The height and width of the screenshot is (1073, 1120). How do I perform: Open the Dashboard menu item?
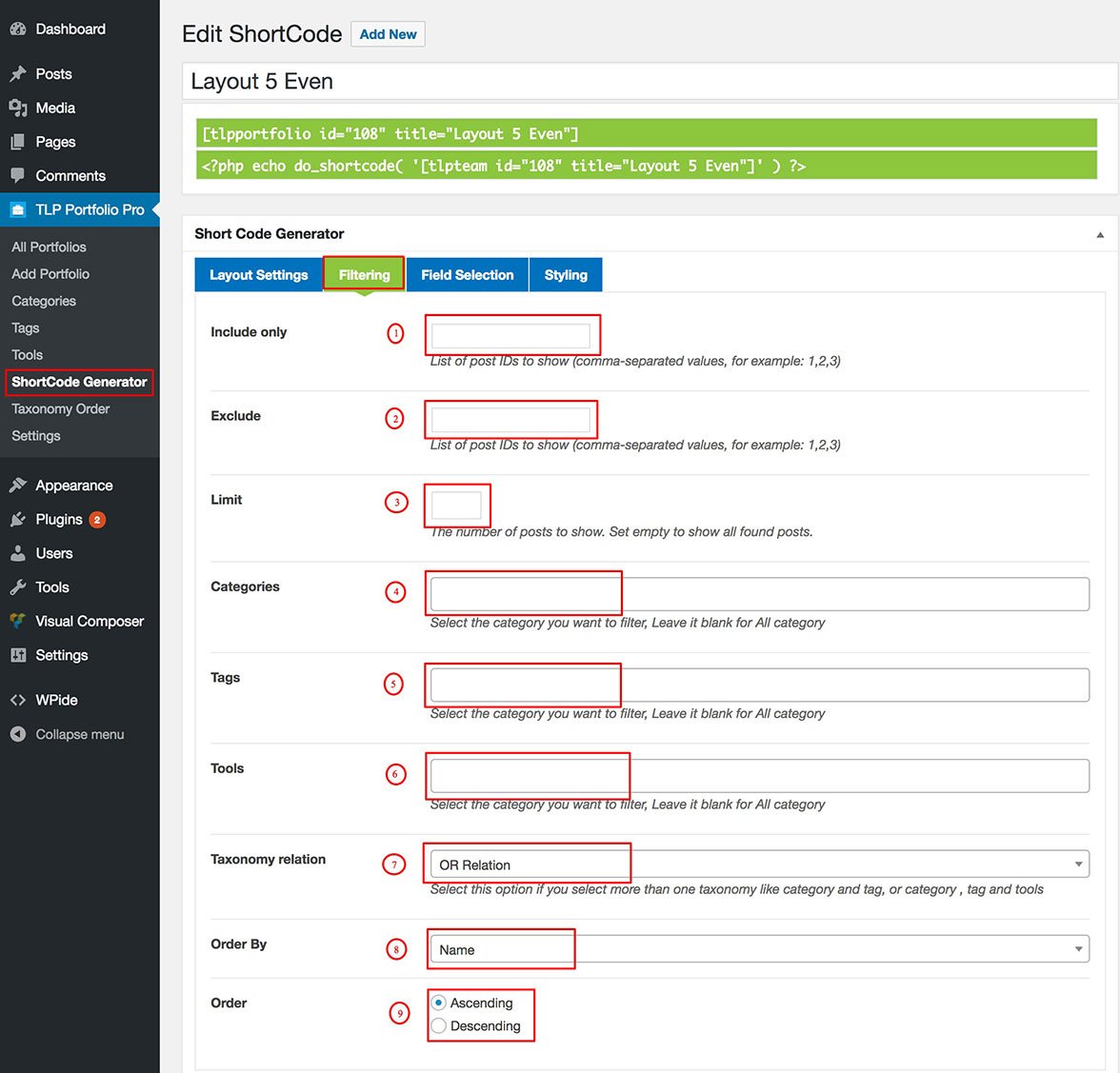(x=80, y=30)
